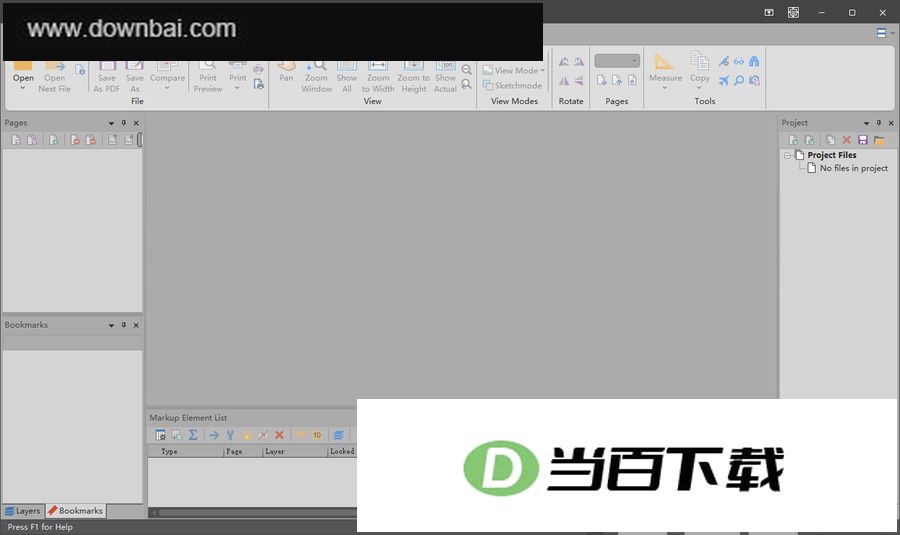Open the Copy tool dropdown
The width and height of the screenshot is (900, 535).
[x=699, y=88]
